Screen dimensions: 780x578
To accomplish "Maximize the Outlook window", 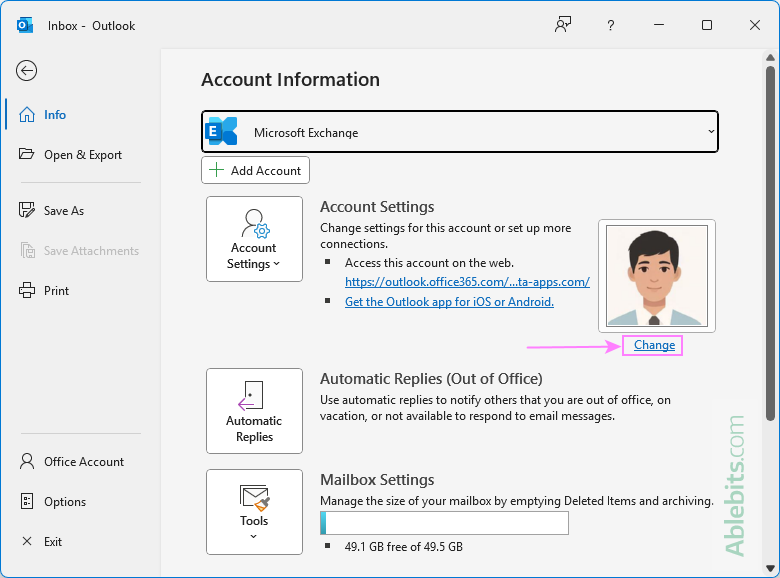I will [707, 25].
